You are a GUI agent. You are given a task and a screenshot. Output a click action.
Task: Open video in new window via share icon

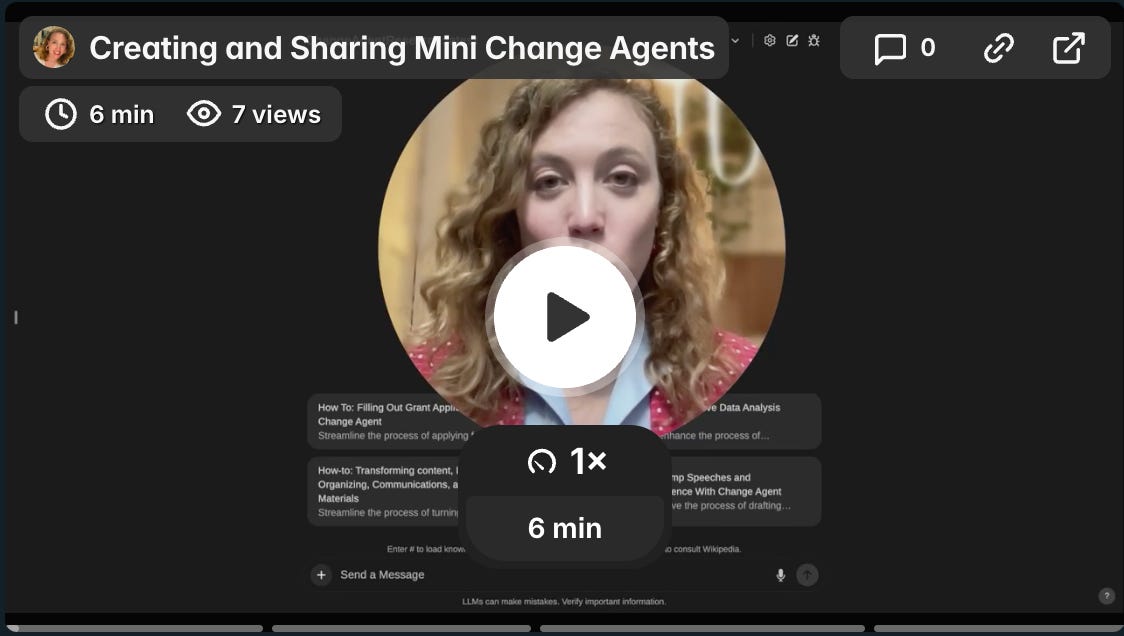(x=1069, y=47)
